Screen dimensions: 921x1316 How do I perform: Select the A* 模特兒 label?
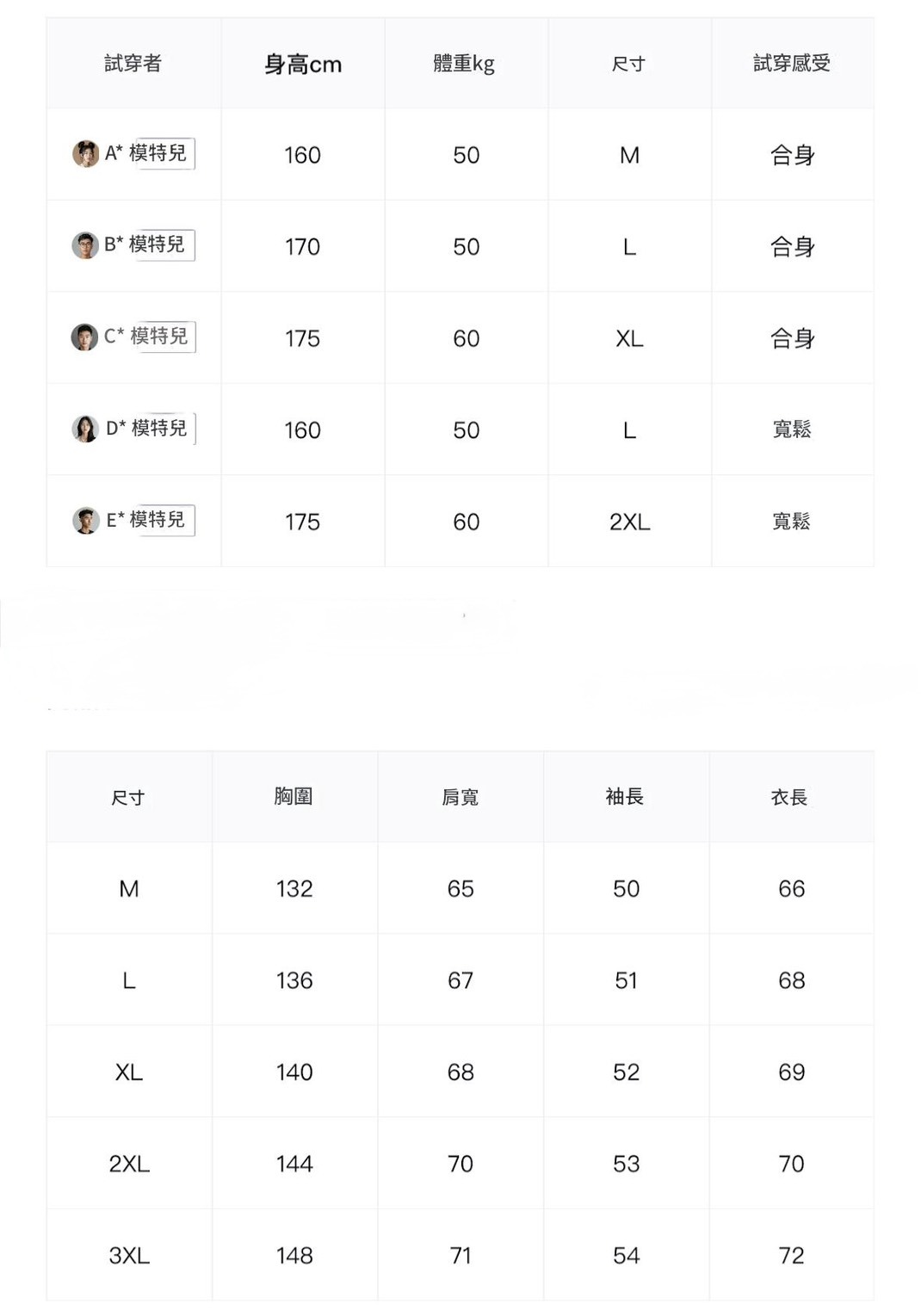tap(146, 153)
